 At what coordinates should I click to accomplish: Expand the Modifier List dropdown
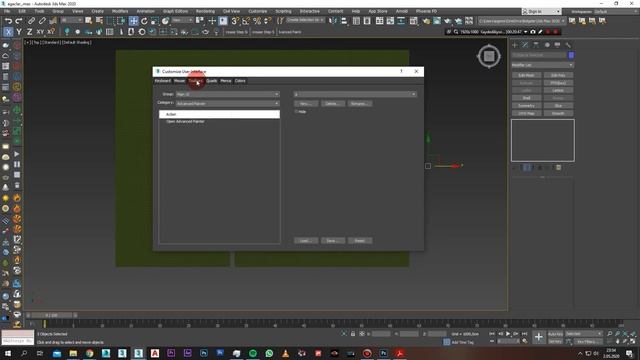click(x=542, y=65)
